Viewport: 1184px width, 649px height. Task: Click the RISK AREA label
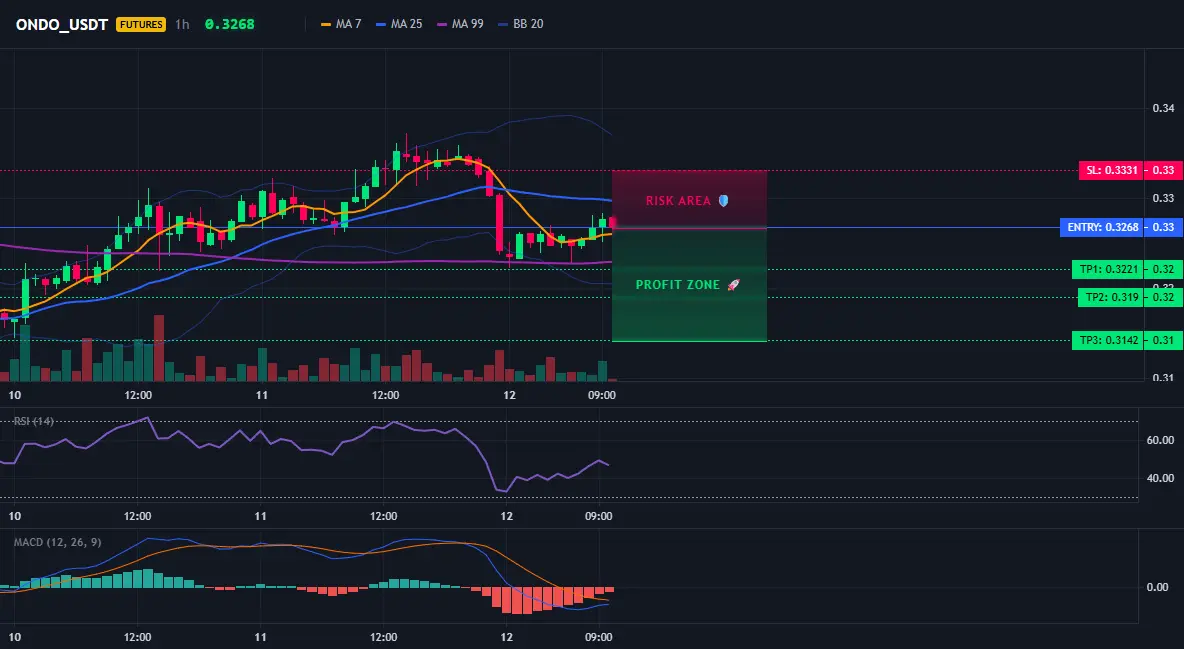click(x=678, y=201)
